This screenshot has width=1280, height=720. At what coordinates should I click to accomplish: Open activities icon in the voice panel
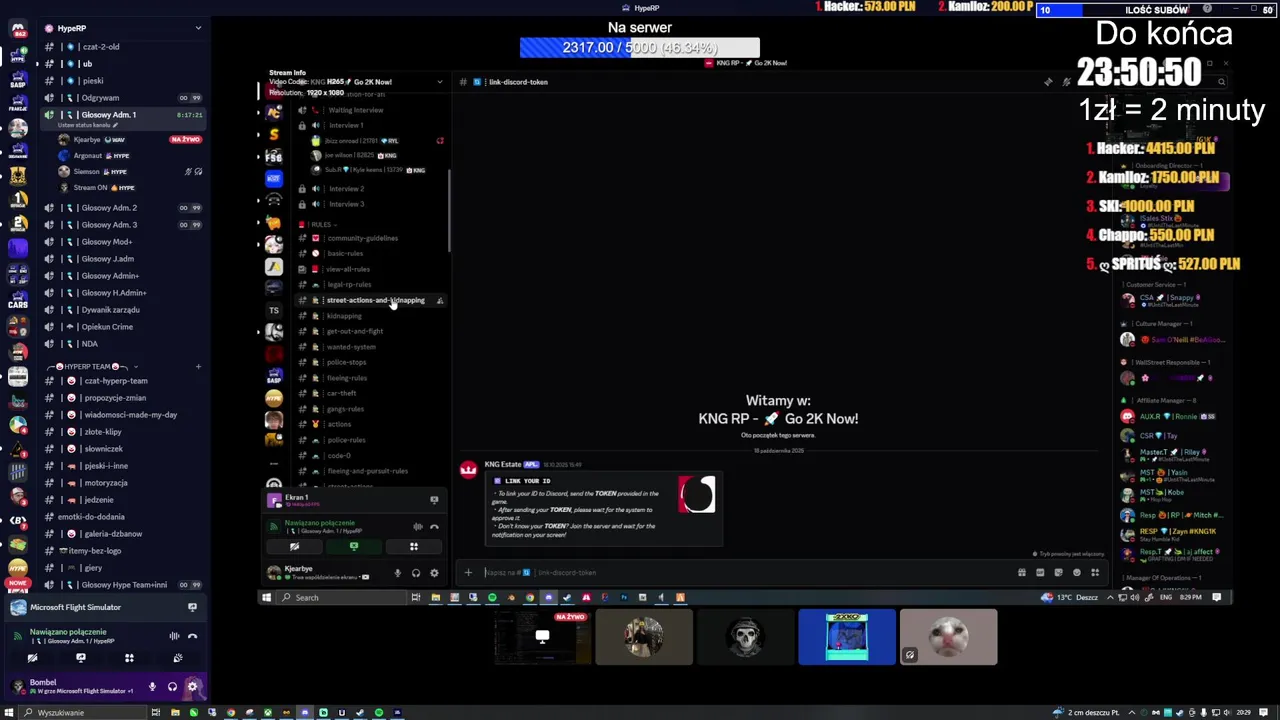[129, 658]
